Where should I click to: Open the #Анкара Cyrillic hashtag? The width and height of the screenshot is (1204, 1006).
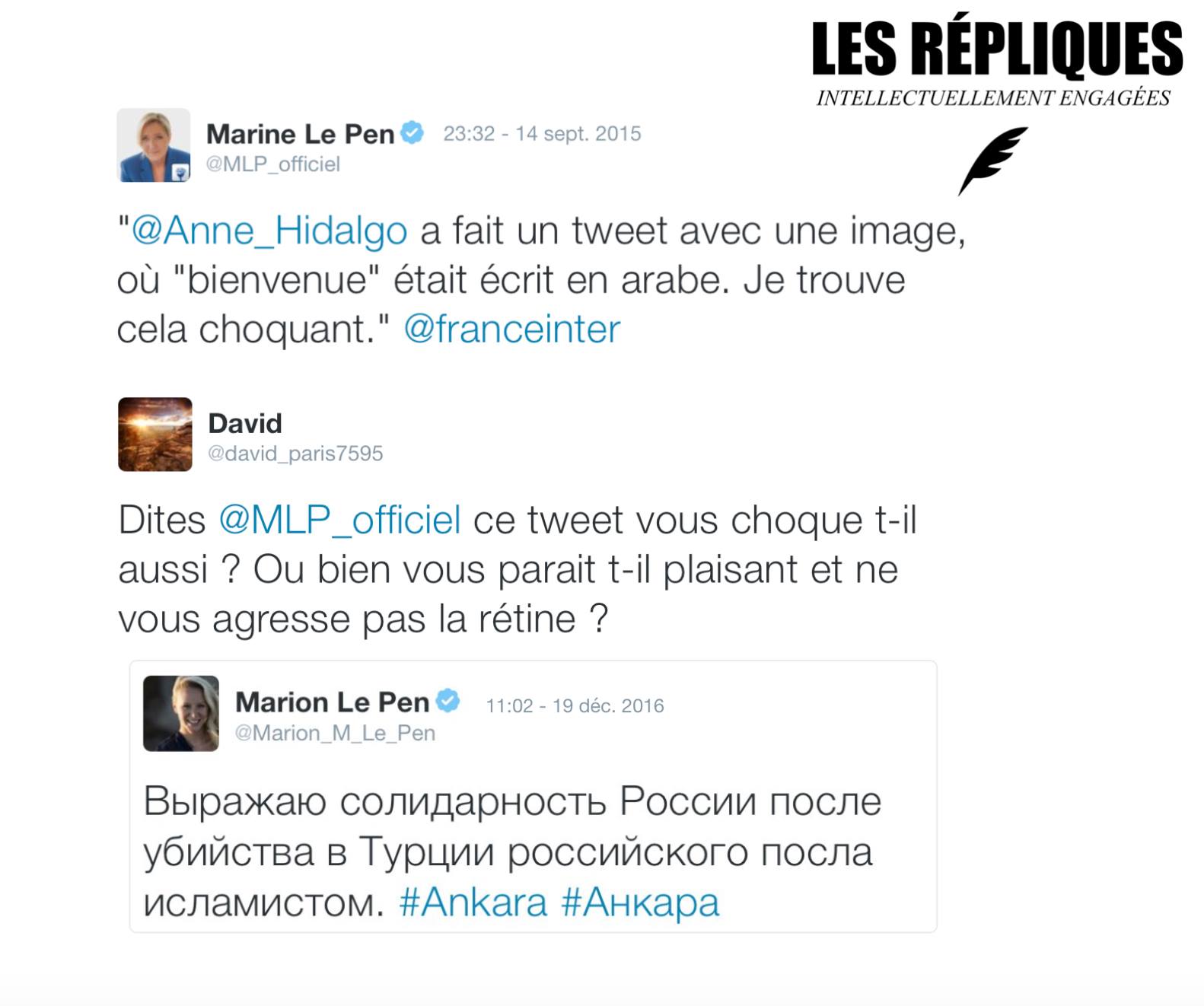coord(639,903)
